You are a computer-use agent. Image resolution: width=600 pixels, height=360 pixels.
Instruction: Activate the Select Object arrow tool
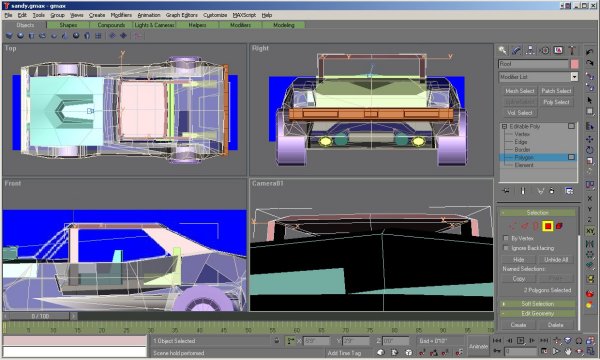coord(590,100)
